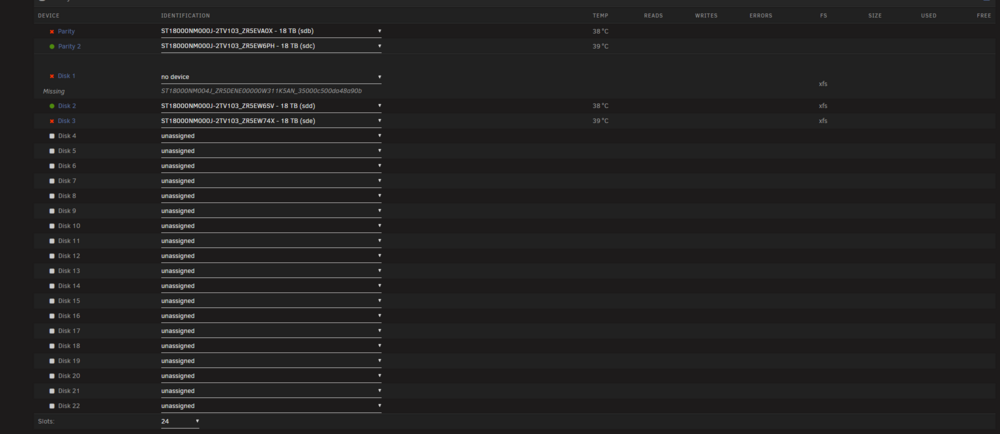Open the Disk 10 unassigned dropdown

[271, 226]
